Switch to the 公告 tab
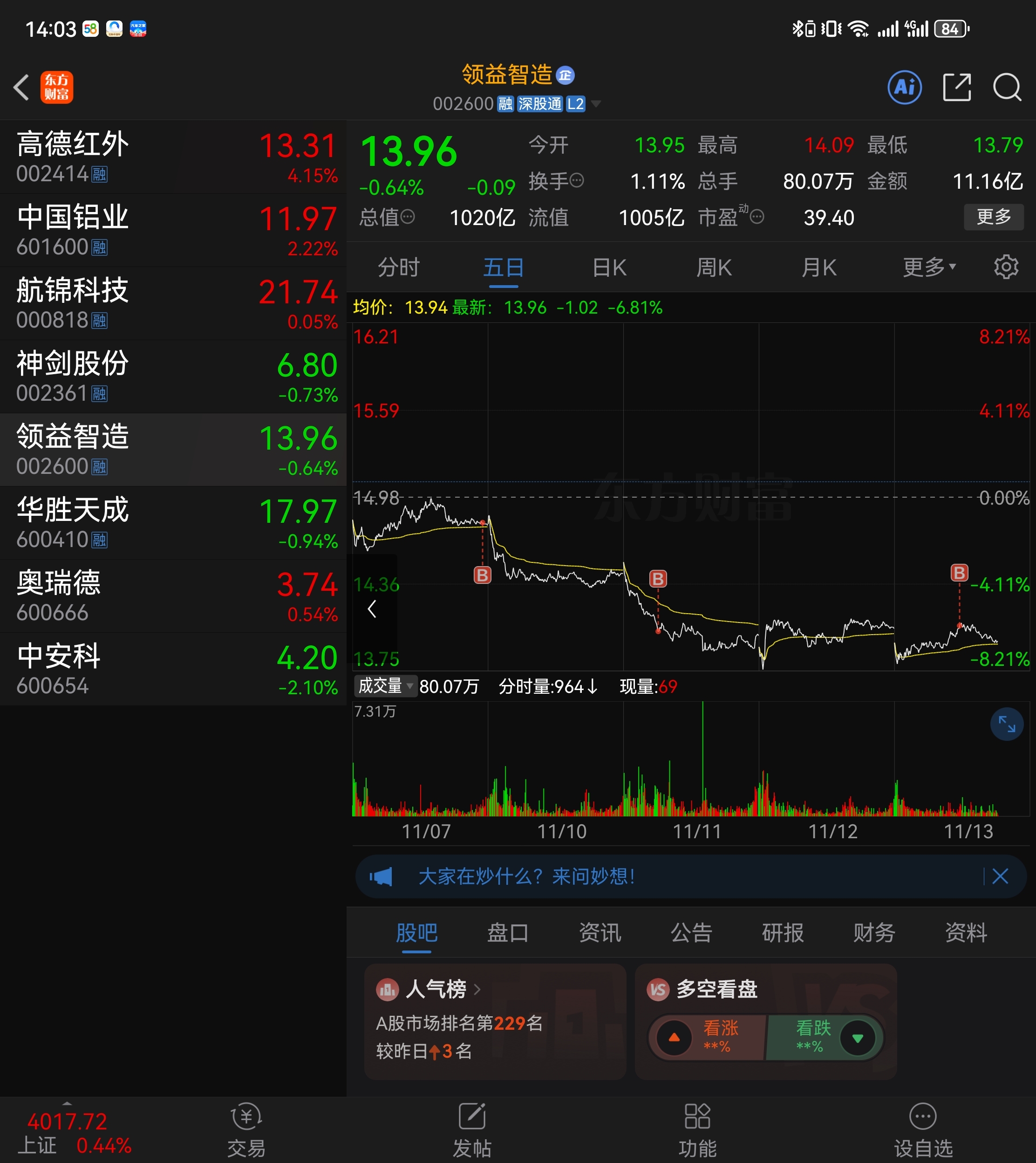 coord(691,932)
